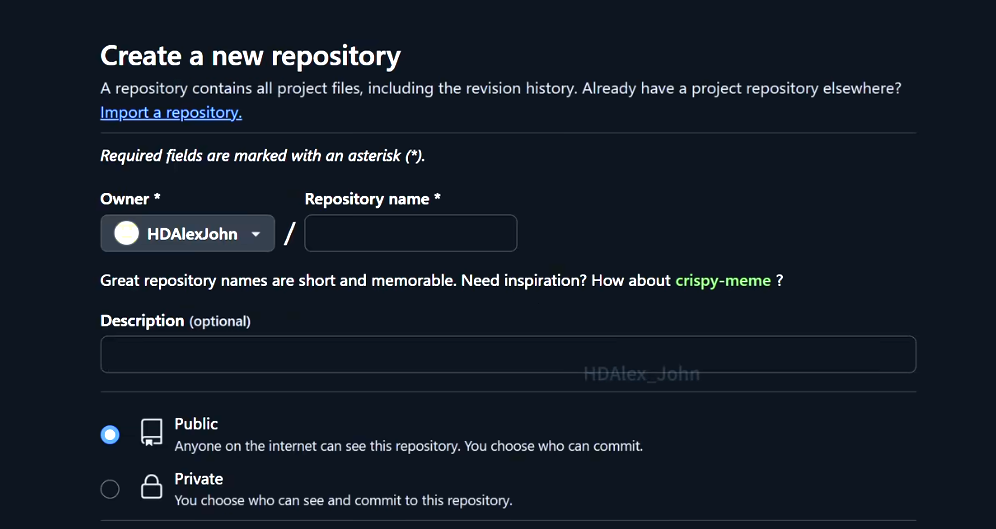
Task: Click the Import a repository link
Action: pyautogui.click(x=171, y=113)
